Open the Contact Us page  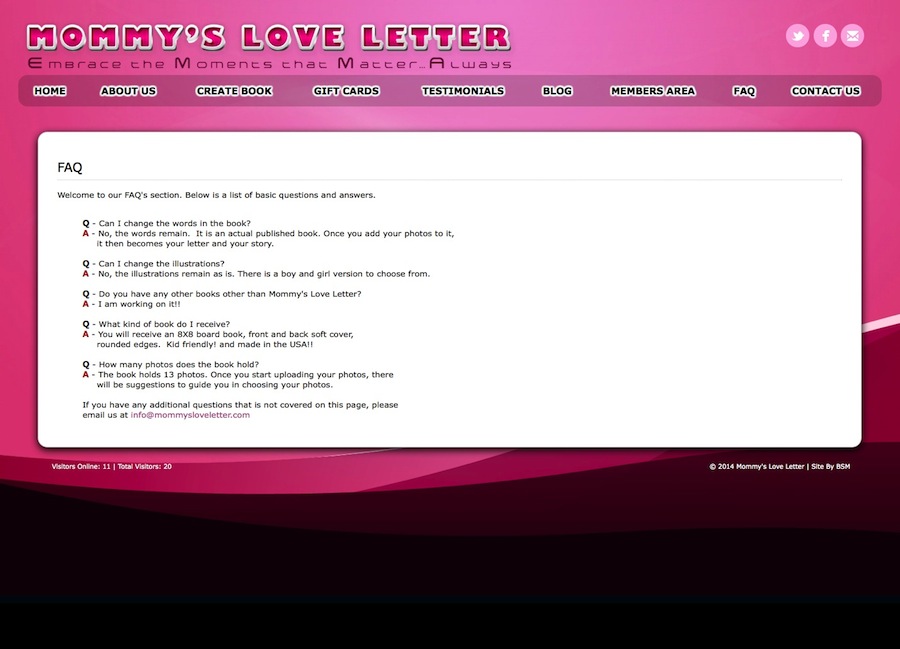tap(826, 91)
